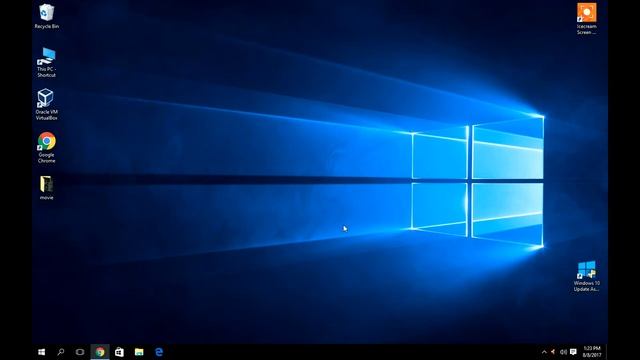Click the Show desktop strip

point(607,352)
